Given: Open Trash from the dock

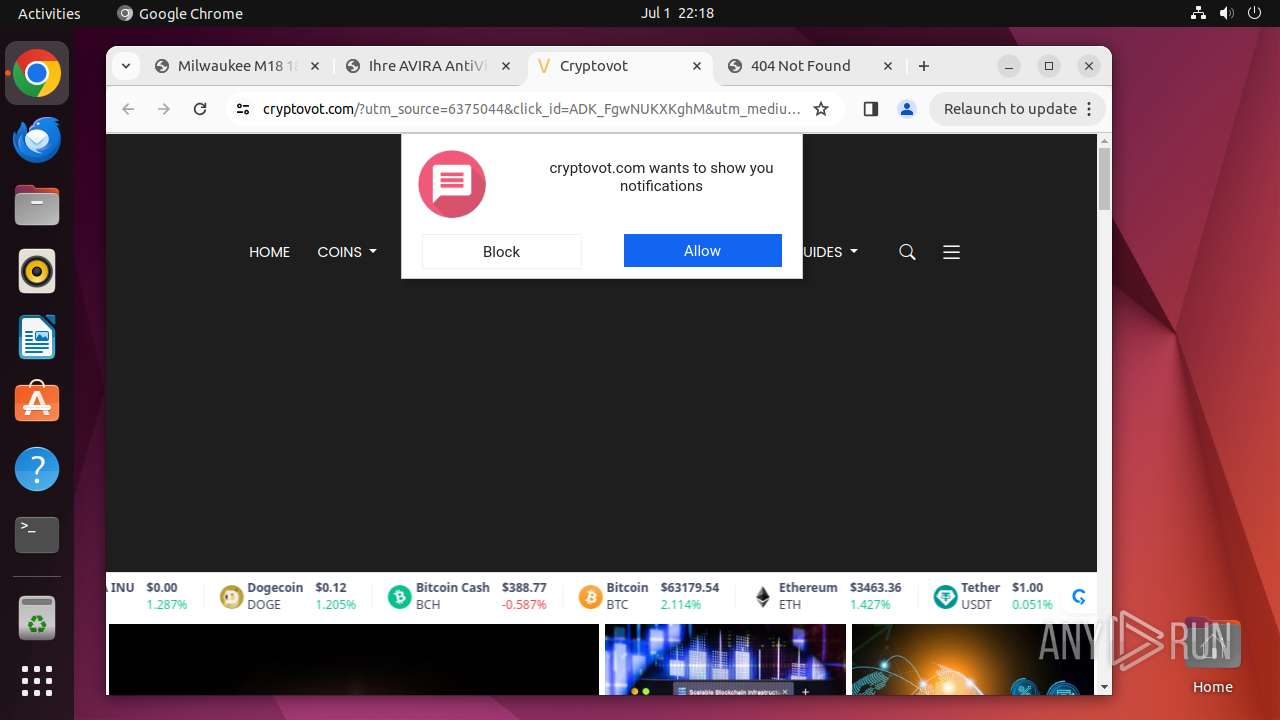Looking at the screenshot, I should point(37,618).
